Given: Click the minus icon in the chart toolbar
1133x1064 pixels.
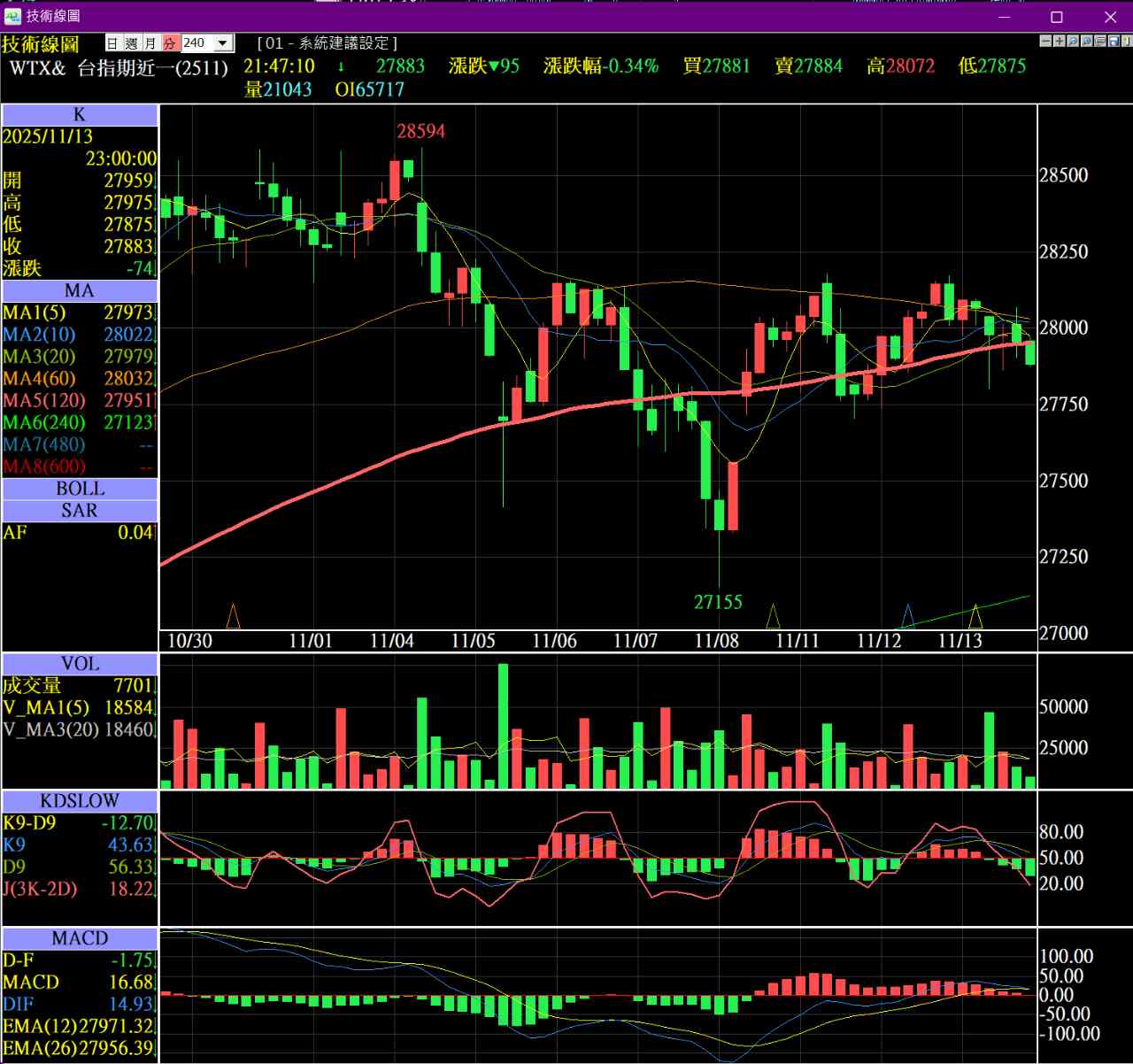Looking at the screenshot, I should click(x=1046, y=41).
